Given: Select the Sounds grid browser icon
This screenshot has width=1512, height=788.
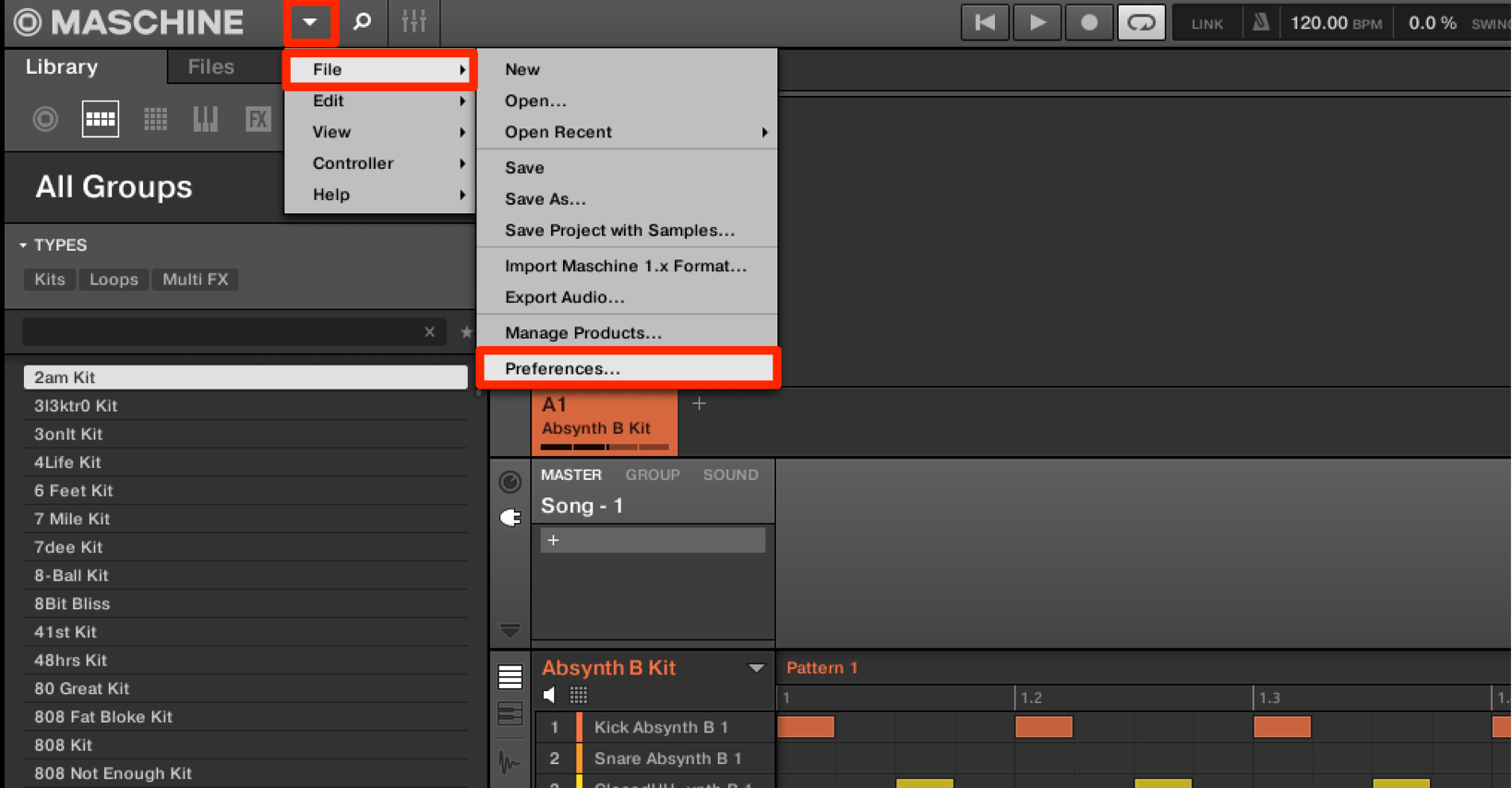Looking at the screenshot, I should click(x=155, y=119).
